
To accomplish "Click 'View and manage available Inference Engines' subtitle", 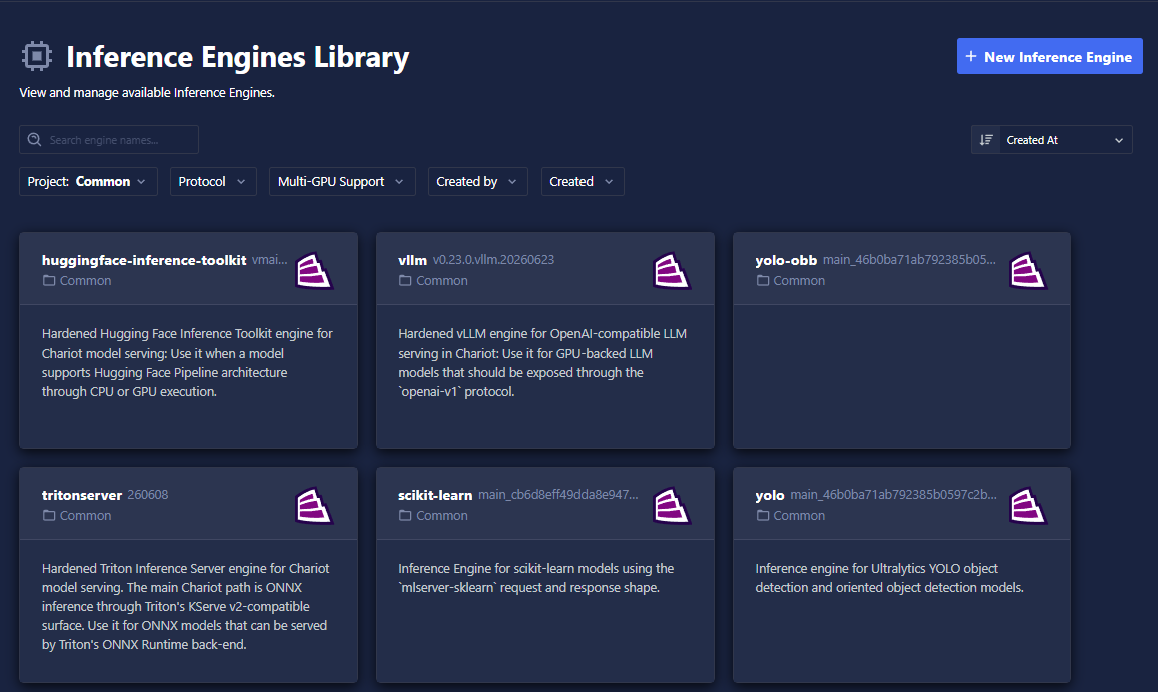I will (x=147, y=92).
